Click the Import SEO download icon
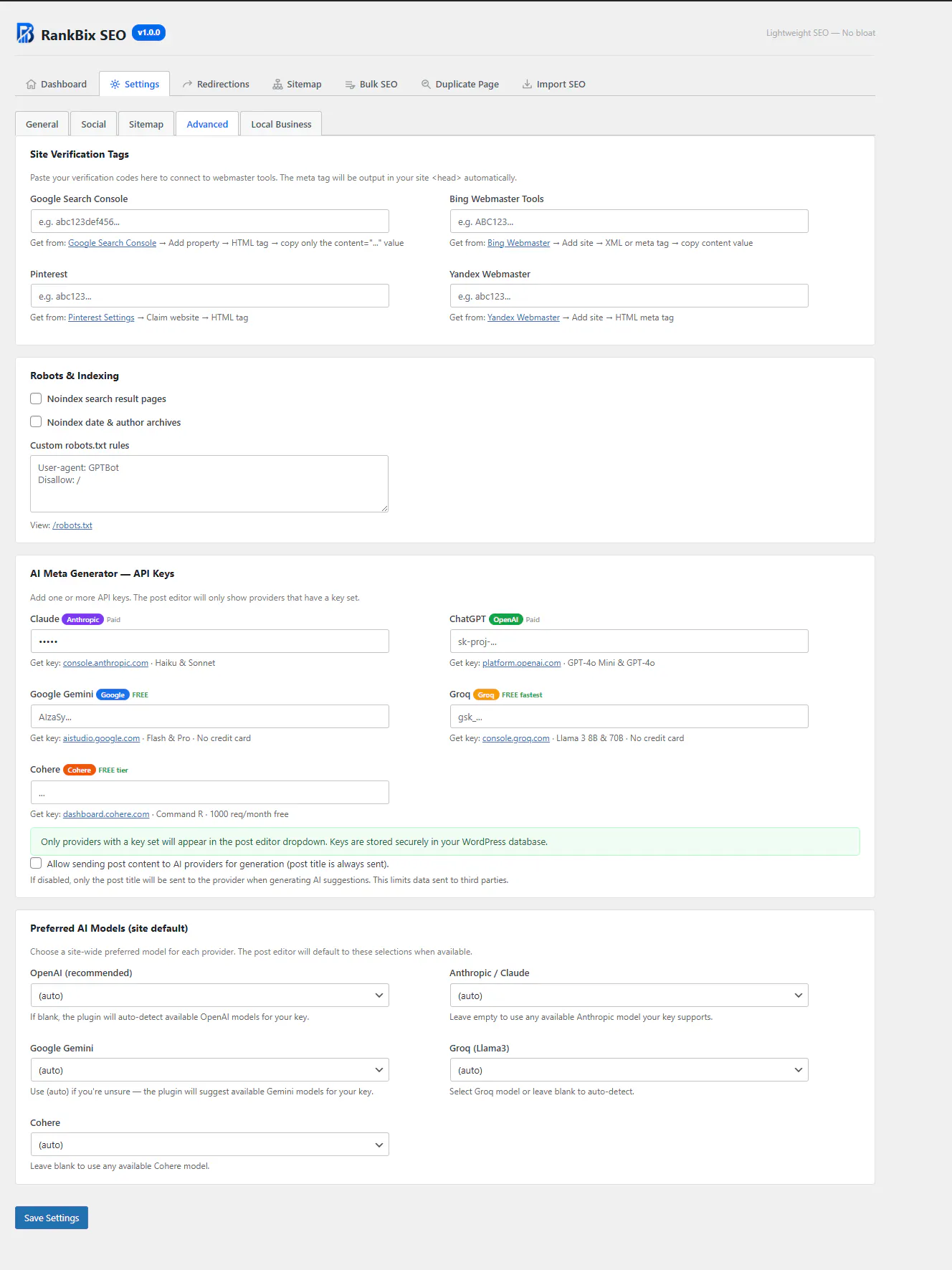952x1270 pixels. pyautogui.click(x=527, y=84)
